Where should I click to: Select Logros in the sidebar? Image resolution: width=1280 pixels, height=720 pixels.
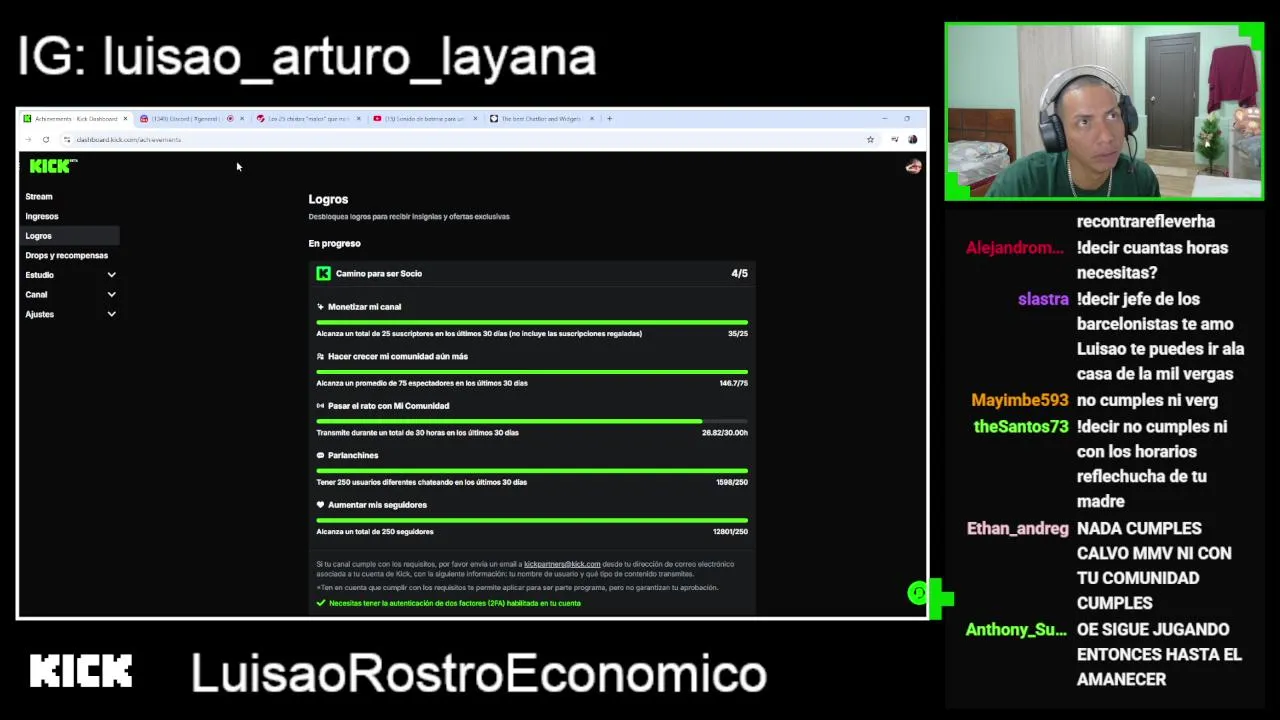[68, 236]
